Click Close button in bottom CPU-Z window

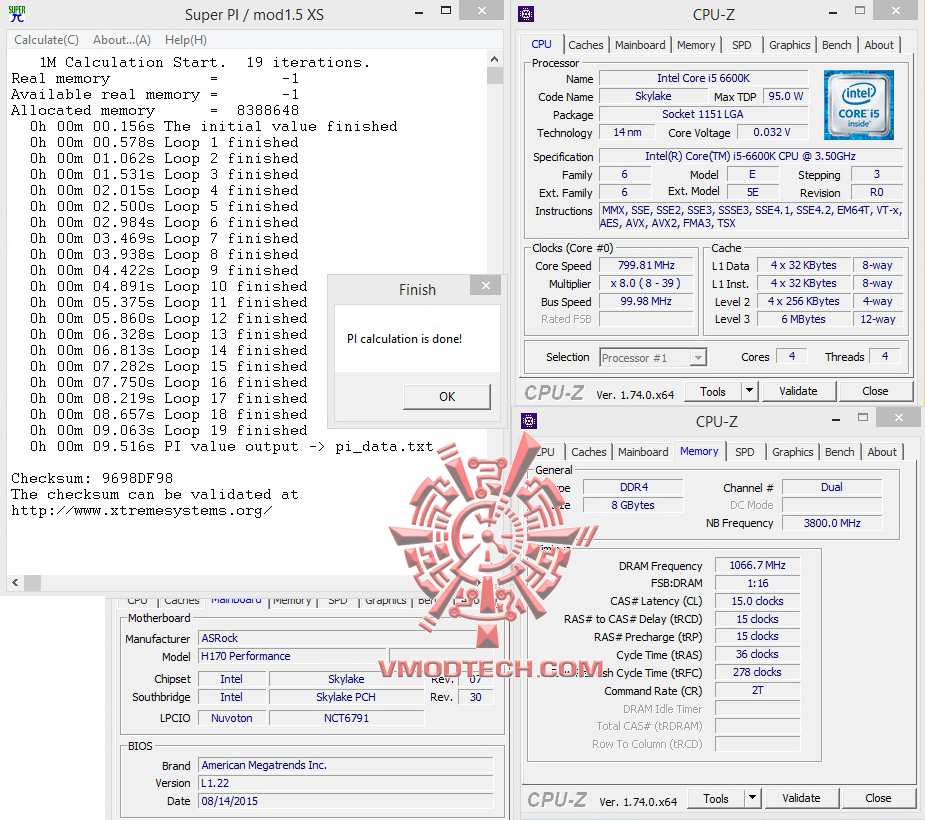(x=878, y=798)
